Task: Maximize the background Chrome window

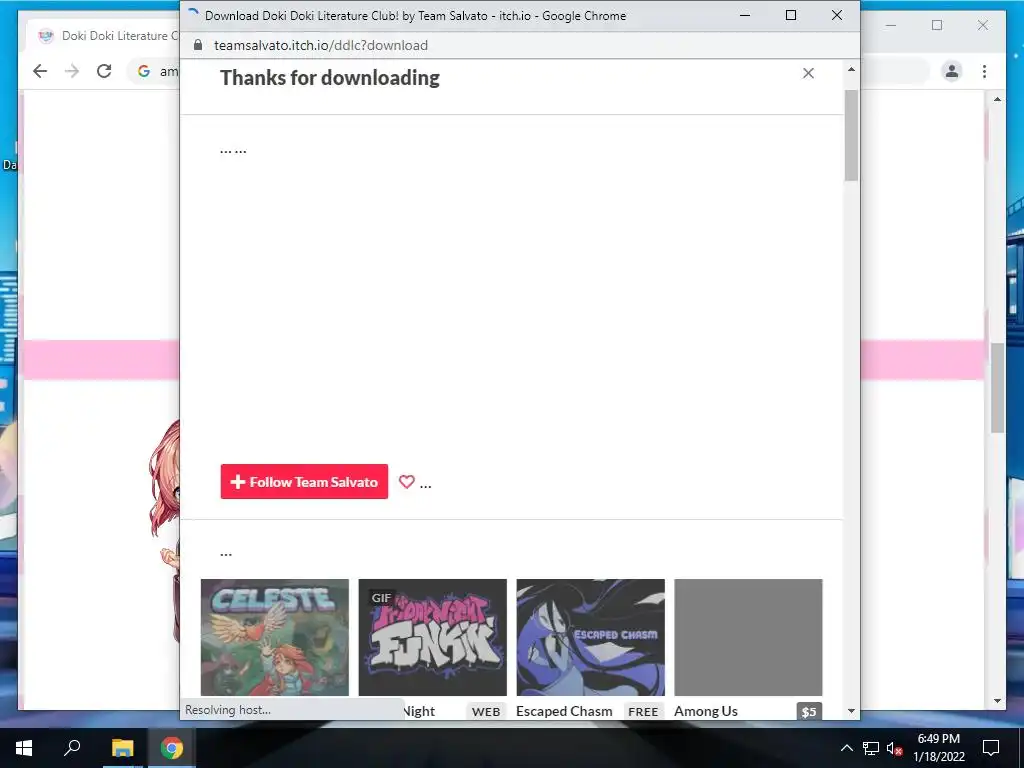Action: (937, 25)
